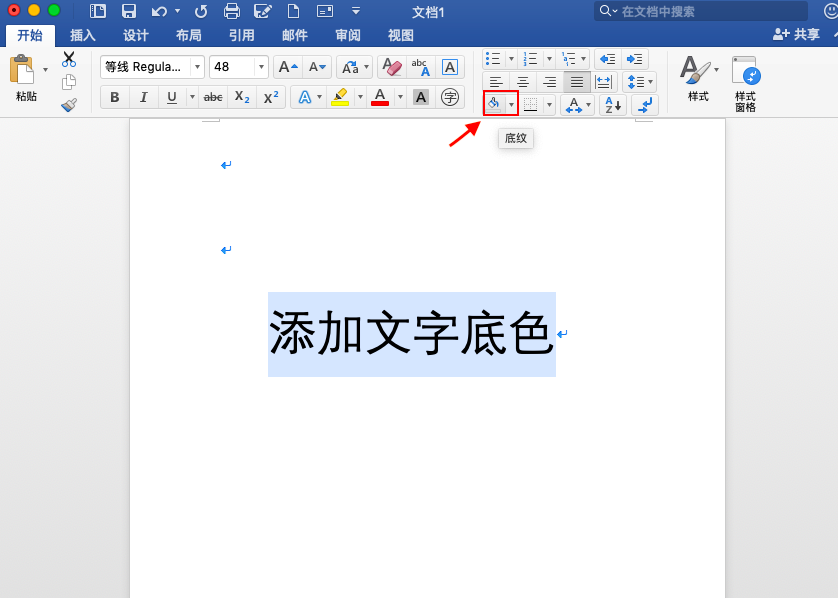Apply distributed alignment icon
The image size is (838, 598).
tap(603, 82)
